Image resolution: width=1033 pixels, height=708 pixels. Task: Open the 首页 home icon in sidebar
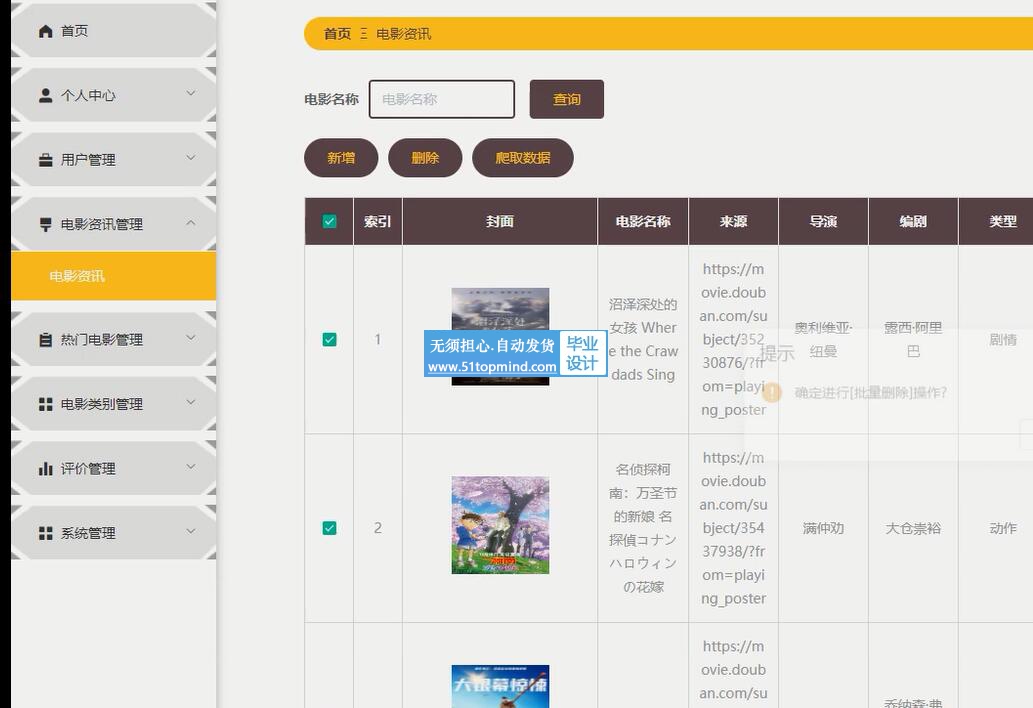(x=45, y=31)
